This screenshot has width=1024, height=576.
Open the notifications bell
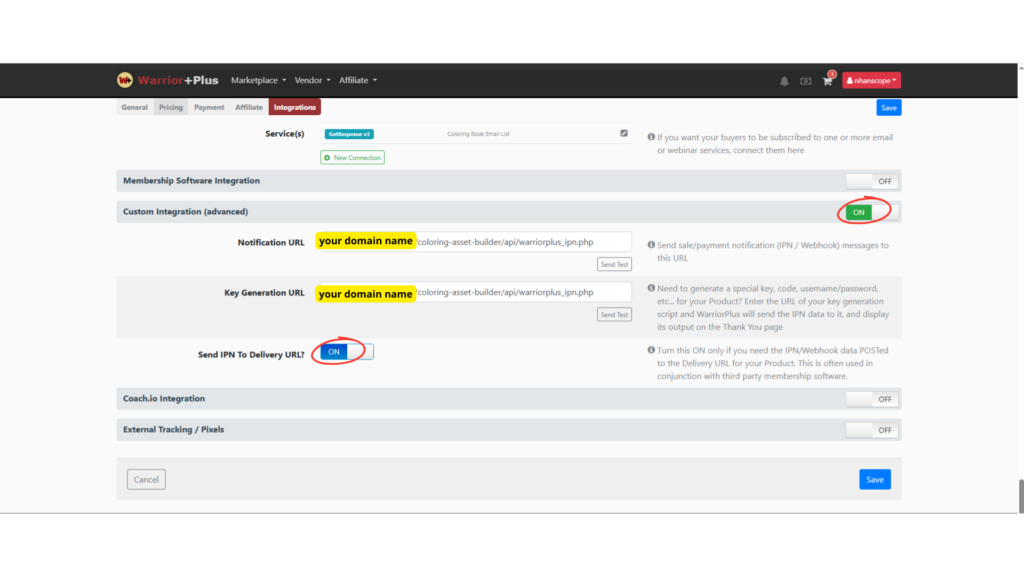point(784,81)
